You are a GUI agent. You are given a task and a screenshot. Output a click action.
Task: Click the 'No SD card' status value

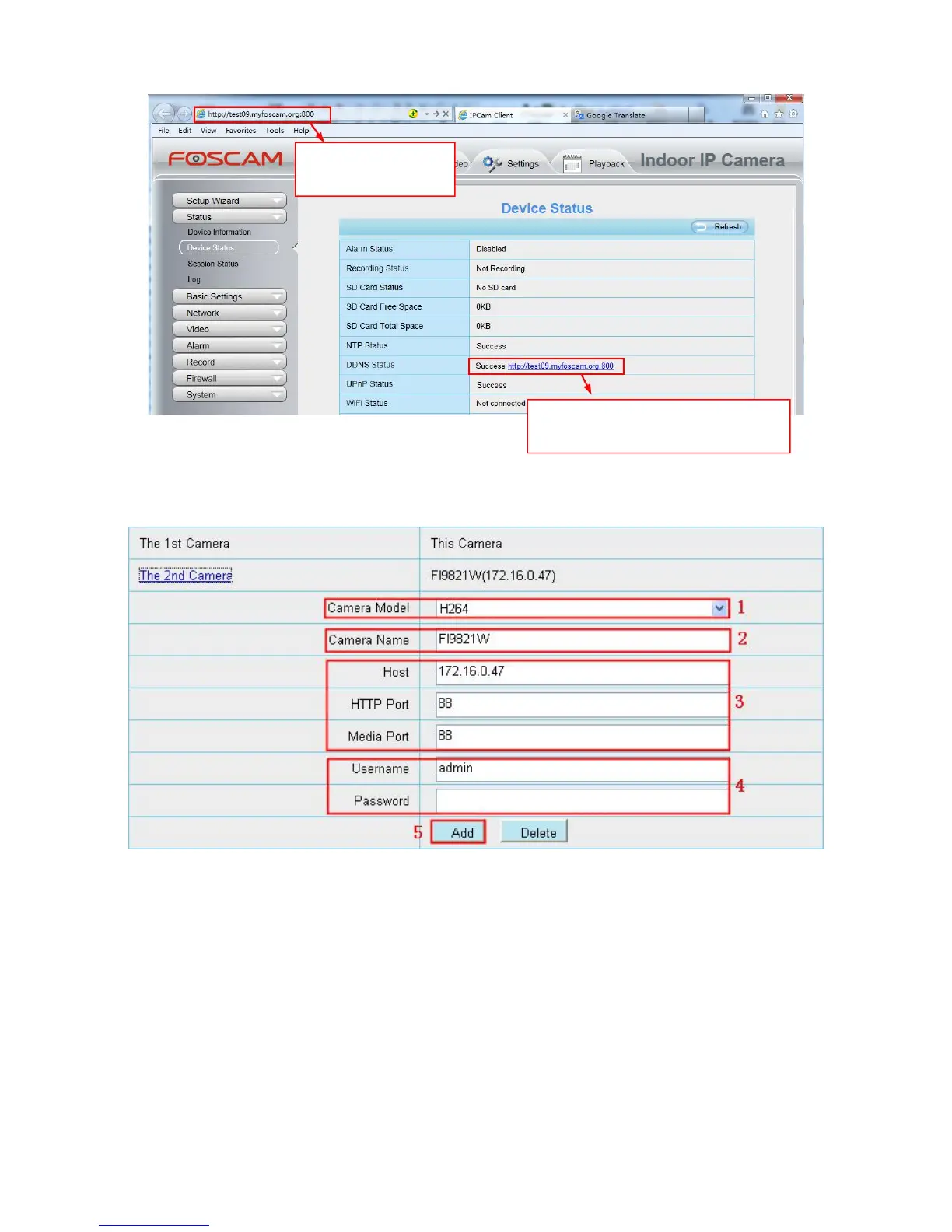click(495, 288)
